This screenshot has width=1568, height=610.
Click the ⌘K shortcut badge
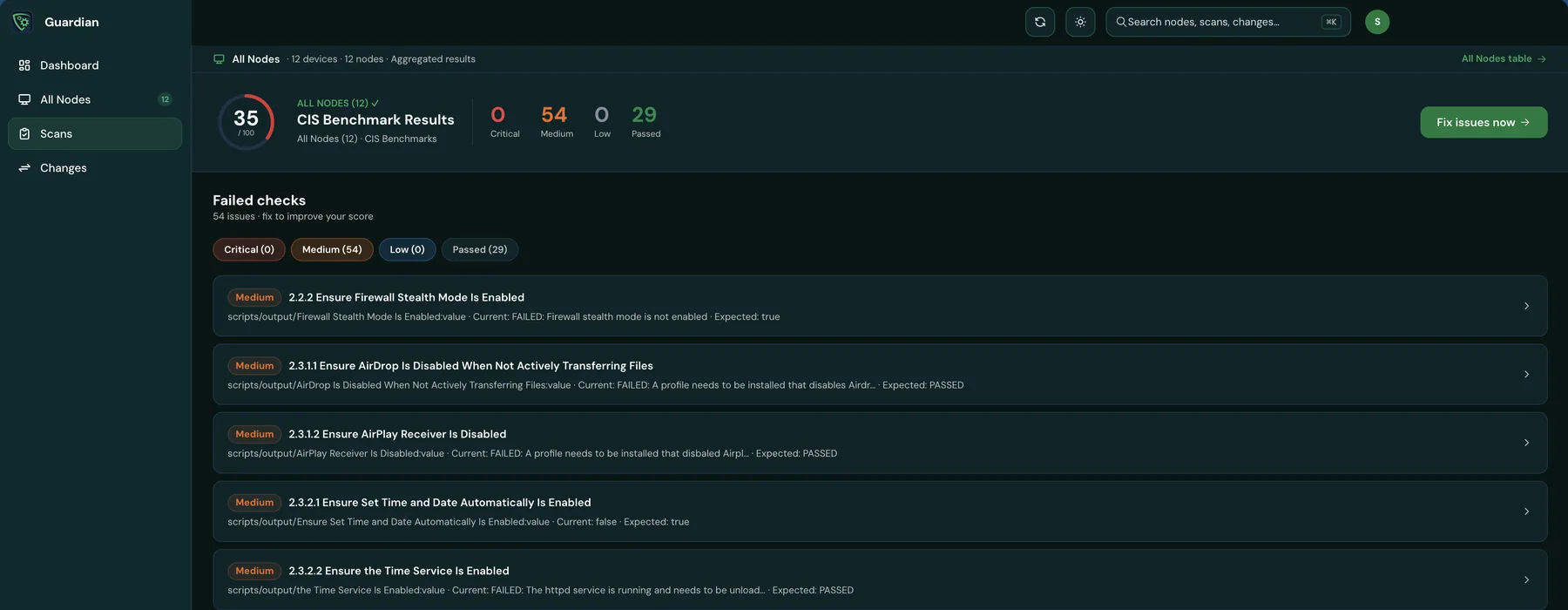(x=1331, y=22)
